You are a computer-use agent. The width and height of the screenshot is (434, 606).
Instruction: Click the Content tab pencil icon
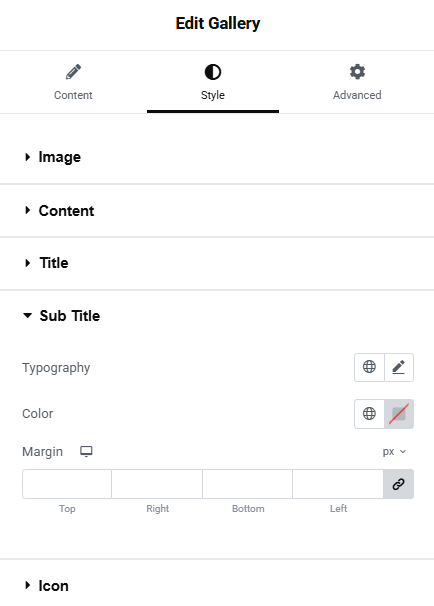(73, 72)
